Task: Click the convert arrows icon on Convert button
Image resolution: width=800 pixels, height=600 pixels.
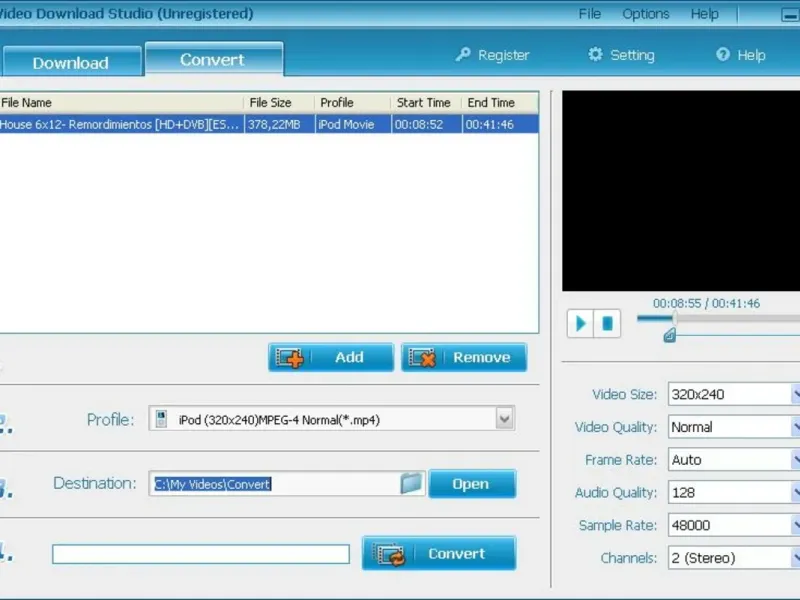Action: tap(390, 555)
